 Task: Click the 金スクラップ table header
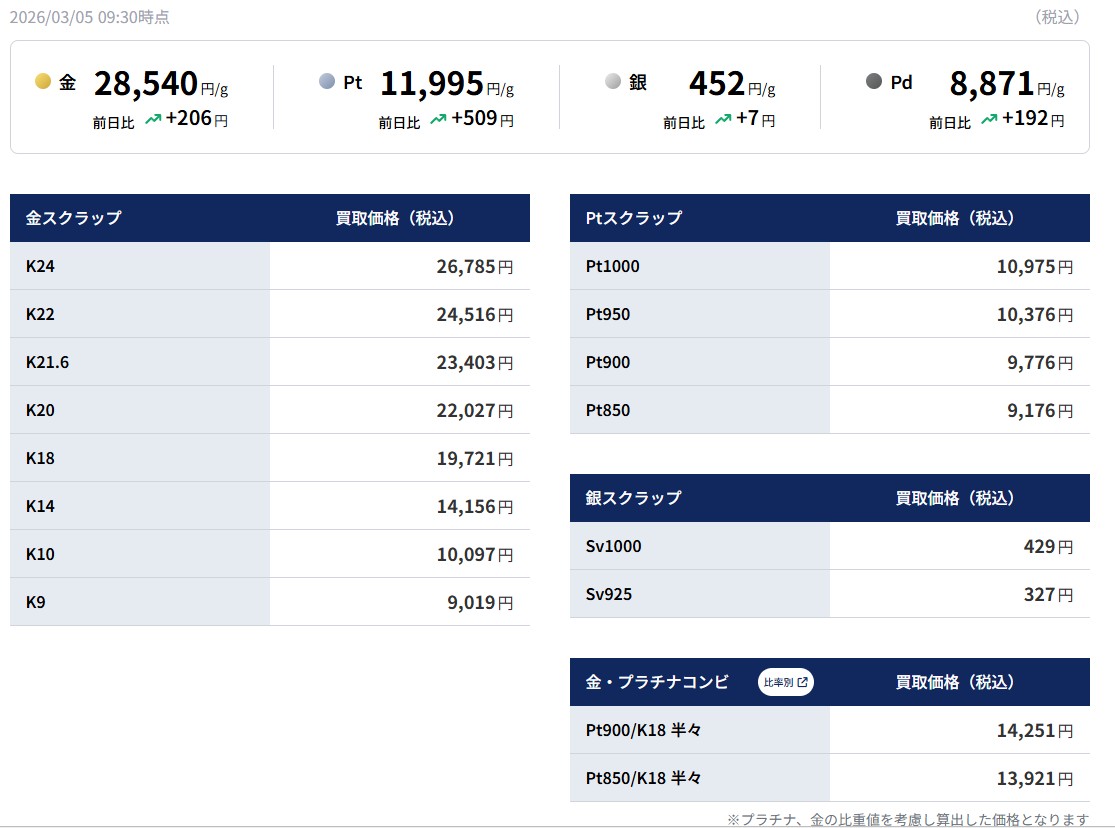pos(73,218)
